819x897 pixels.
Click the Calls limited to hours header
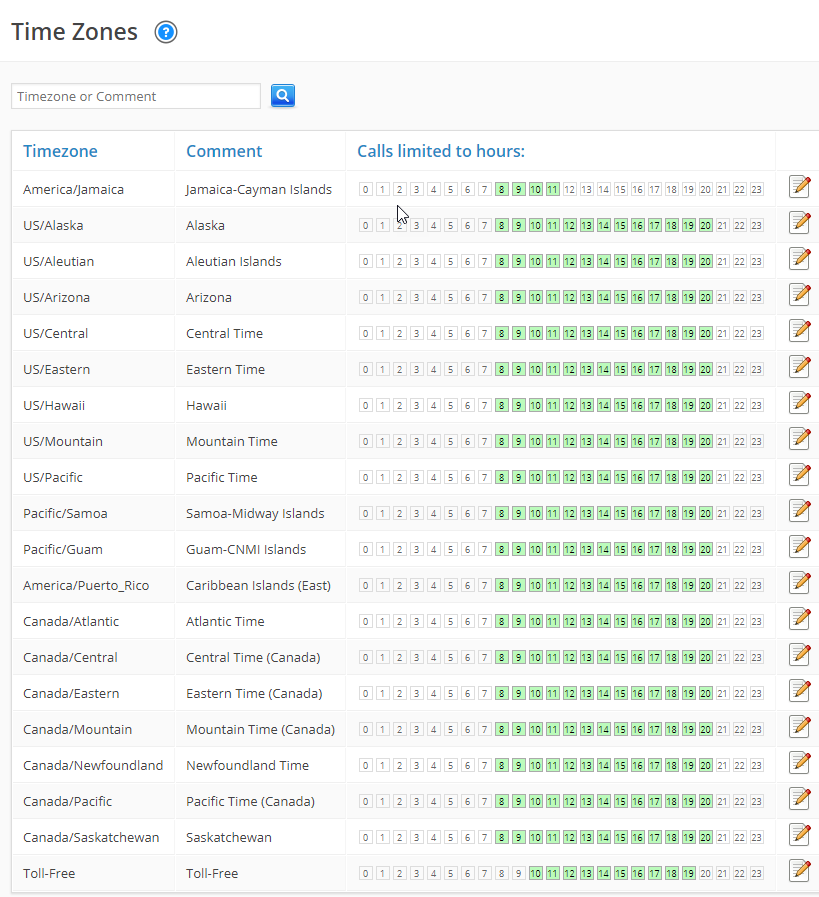click(441, 151)
